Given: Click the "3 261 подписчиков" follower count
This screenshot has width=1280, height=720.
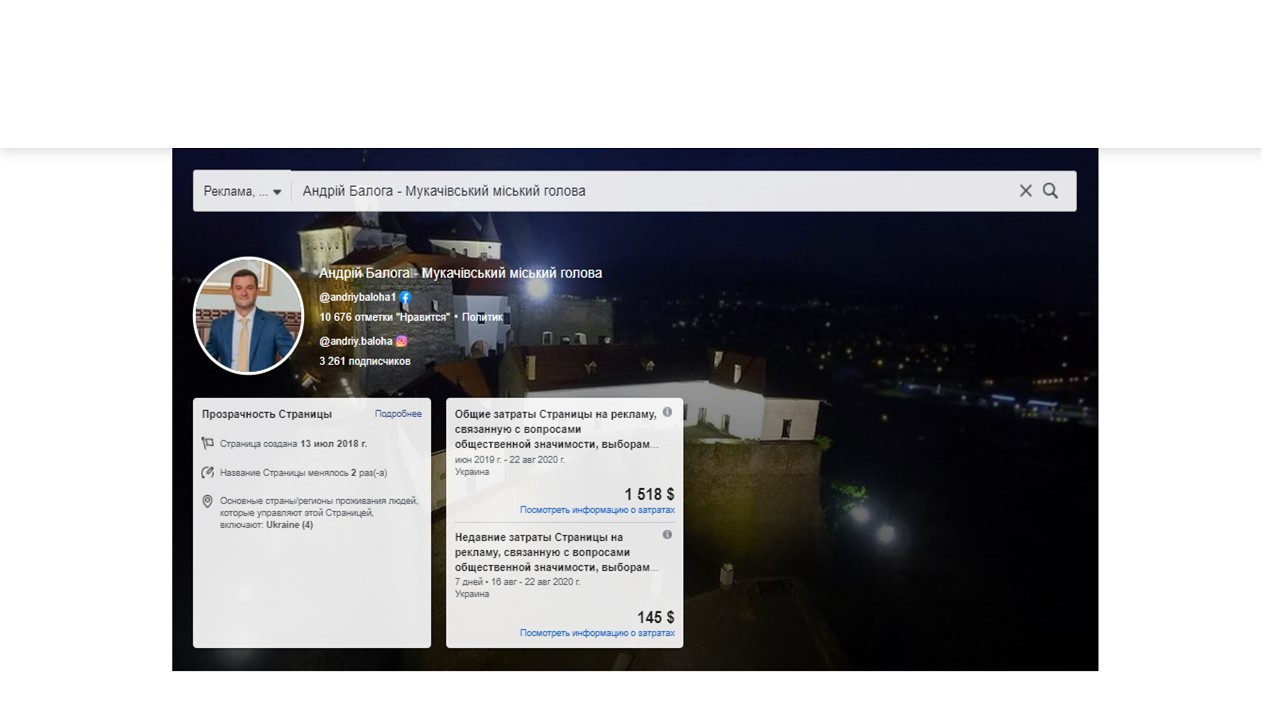Looking at the screenshot, I should (365, 361).
